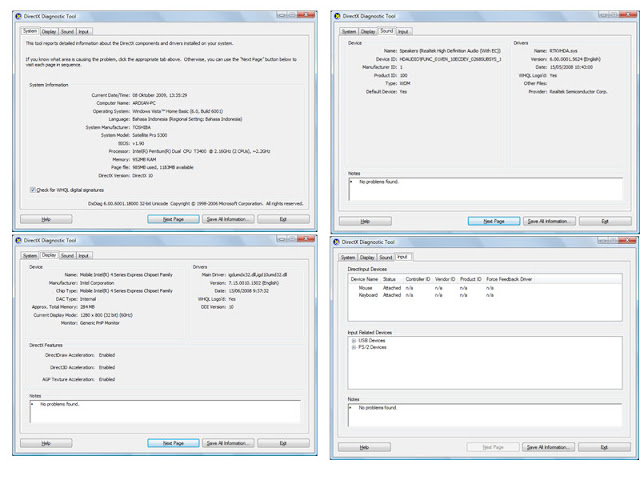
Task: Choose Save All Information in the Sound-page window
Action: [x=549, y=221]
